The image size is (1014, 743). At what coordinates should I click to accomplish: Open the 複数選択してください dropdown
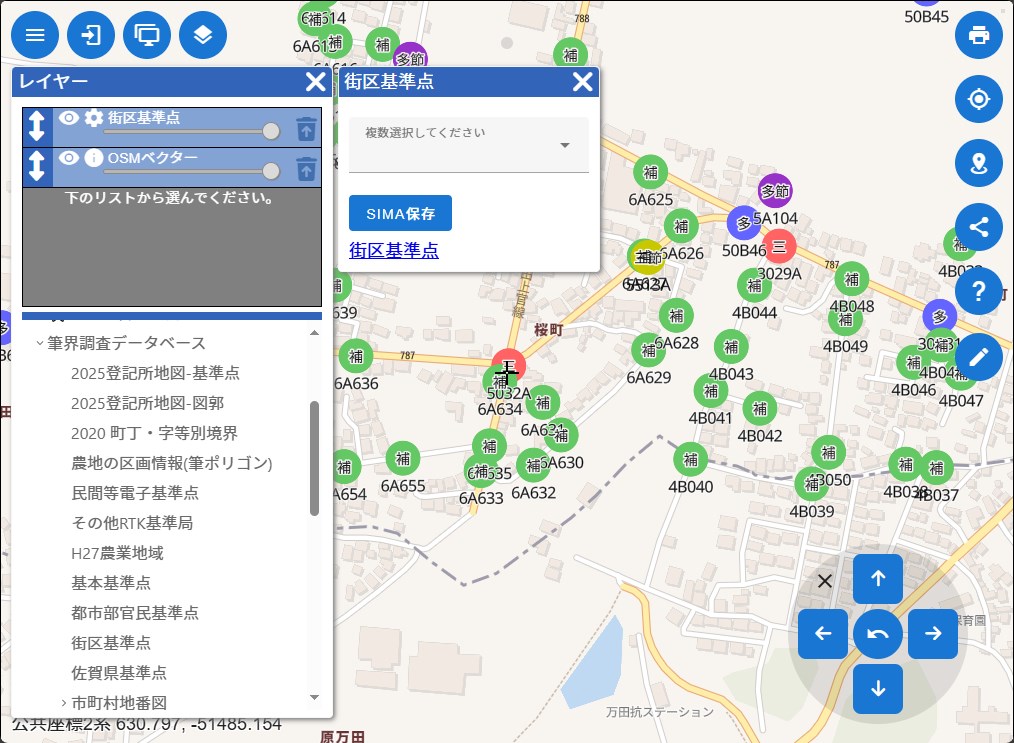468,145
